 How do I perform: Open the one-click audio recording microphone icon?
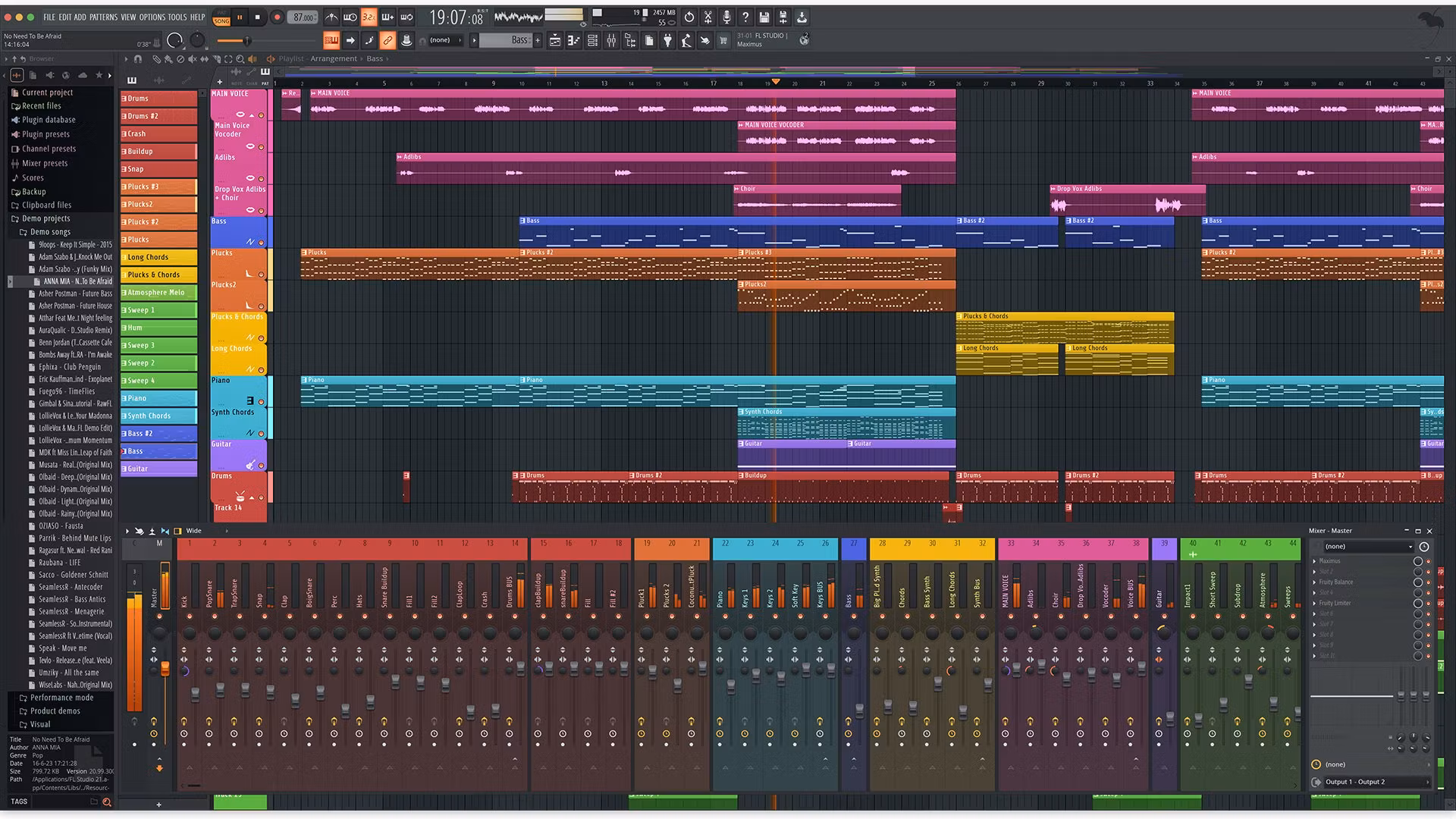point(726,17)
